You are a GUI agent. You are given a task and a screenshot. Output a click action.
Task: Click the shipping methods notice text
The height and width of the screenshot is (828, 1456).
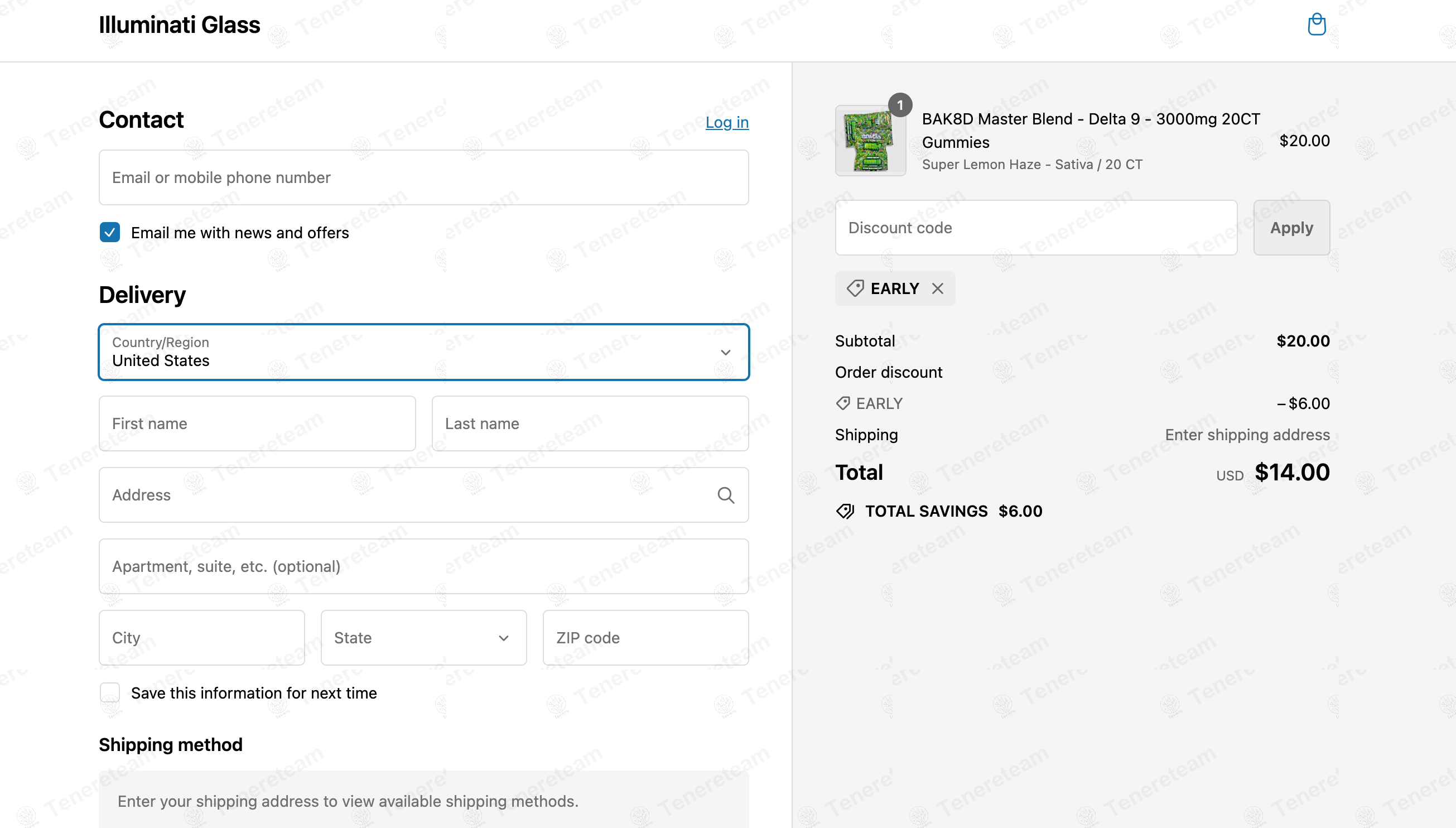click(x=348, y=801)
